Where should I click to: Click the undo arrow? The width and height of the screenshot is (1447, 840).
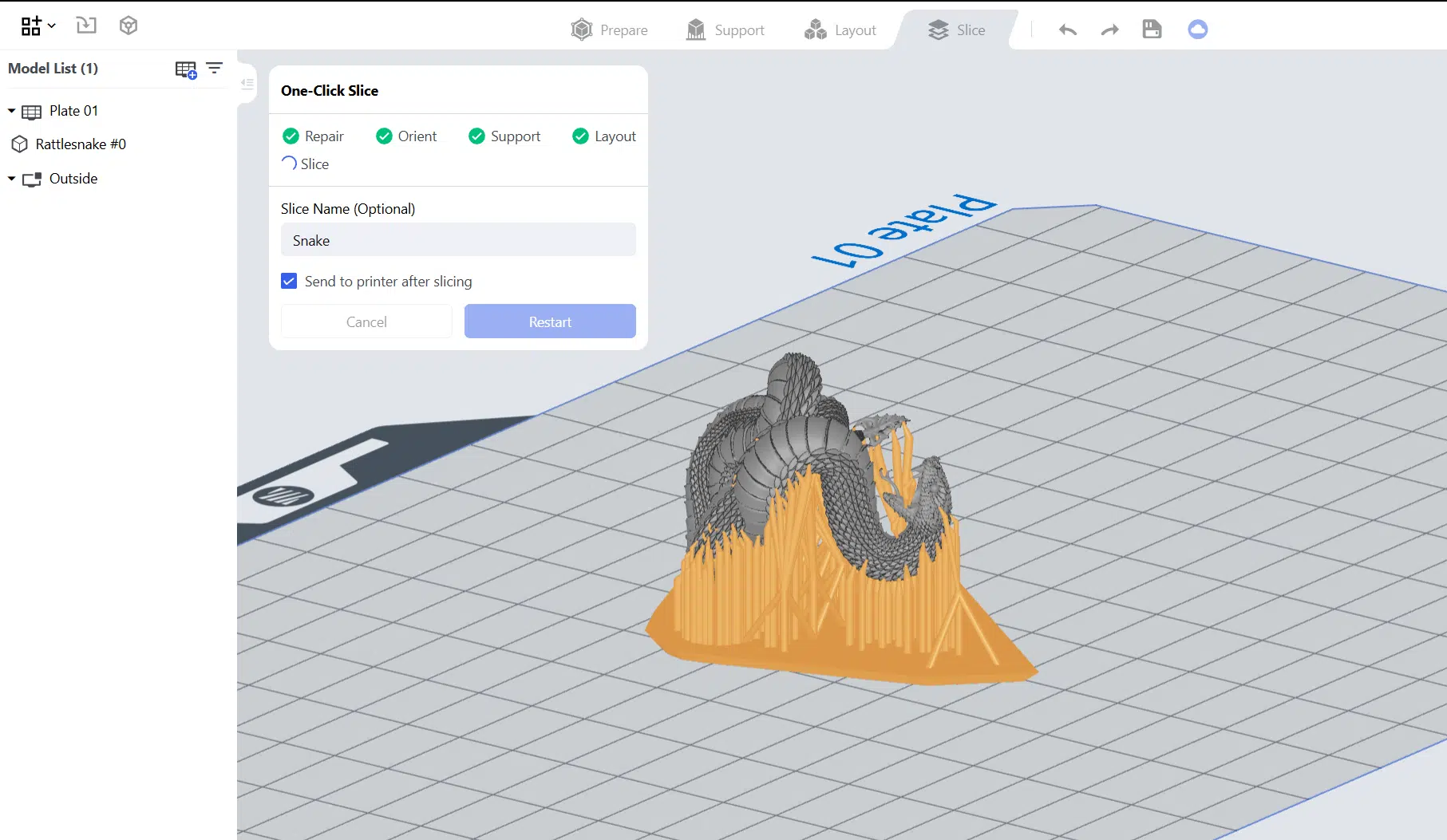pos(1067,30)
